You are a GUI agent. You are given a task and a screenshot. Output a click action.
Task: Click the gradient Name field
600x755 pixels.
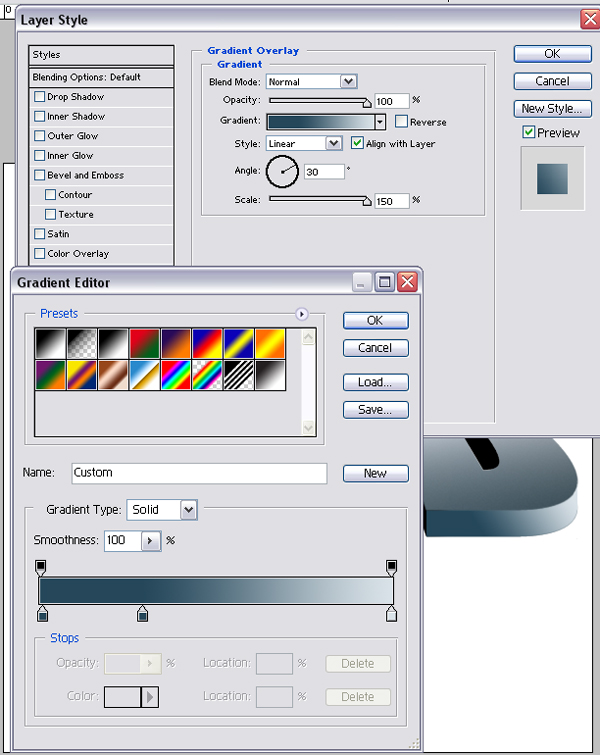199,473
